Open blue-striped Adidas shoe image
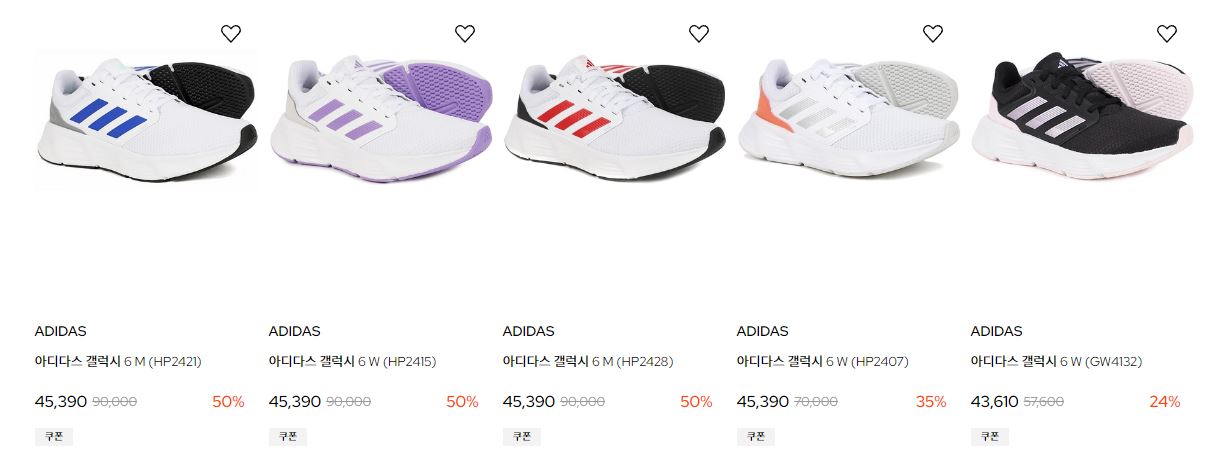 tap(146, 120)
